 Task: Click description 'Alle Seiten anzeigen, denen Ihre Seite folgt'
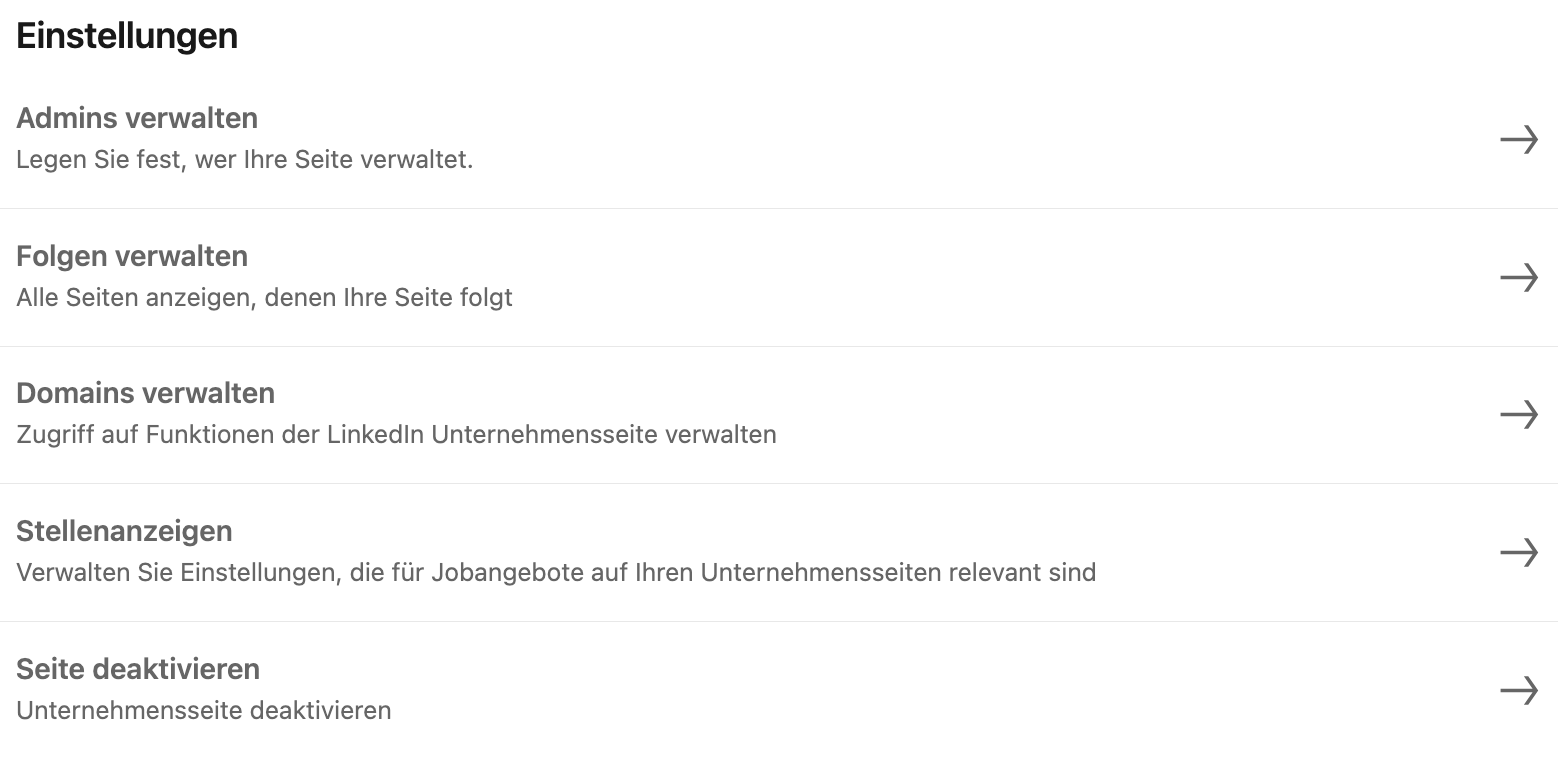click(x=264, y=298)
